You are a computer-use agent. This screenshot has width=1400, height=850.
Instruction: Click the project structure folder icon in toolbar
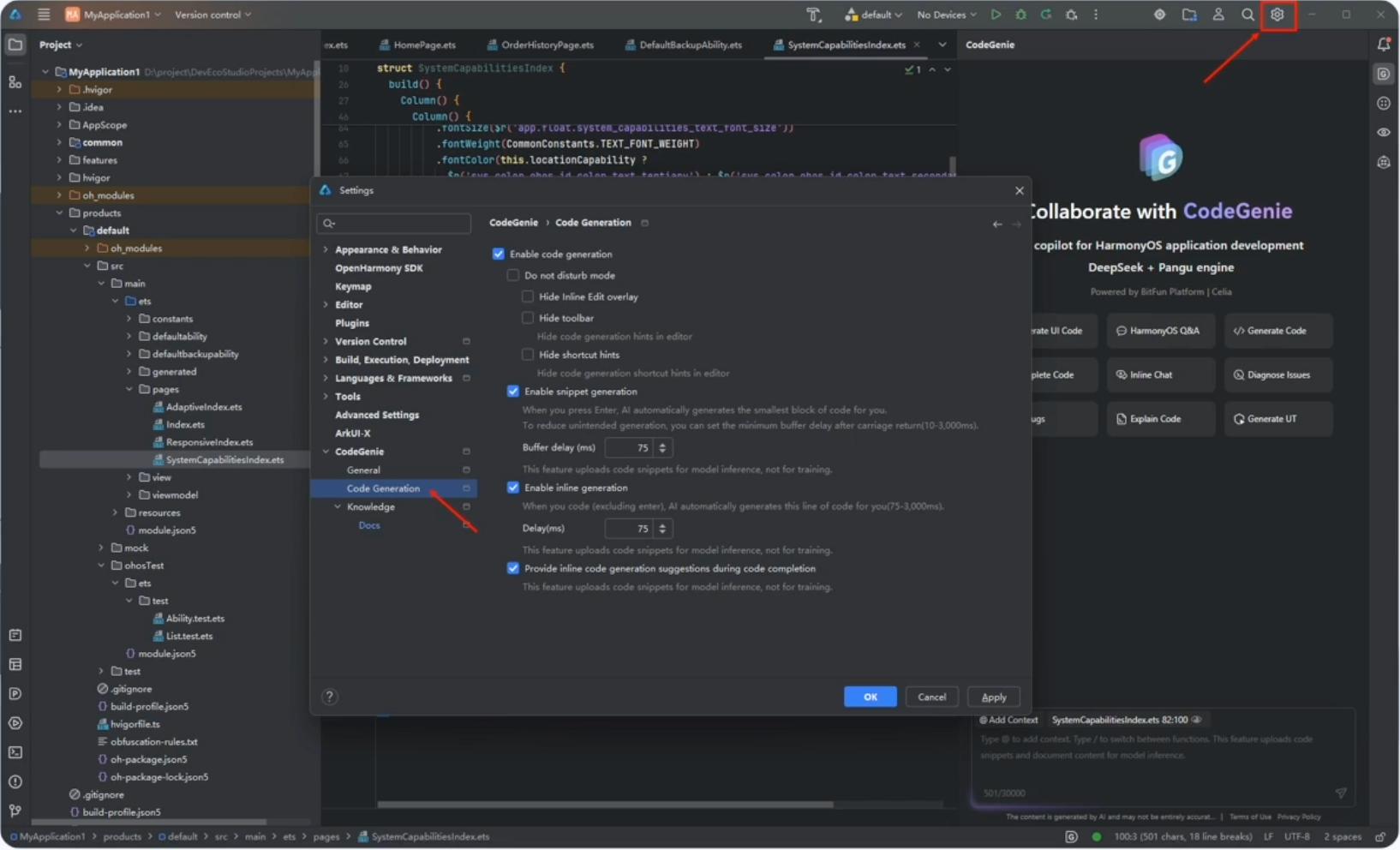(x=1188, y=15)
